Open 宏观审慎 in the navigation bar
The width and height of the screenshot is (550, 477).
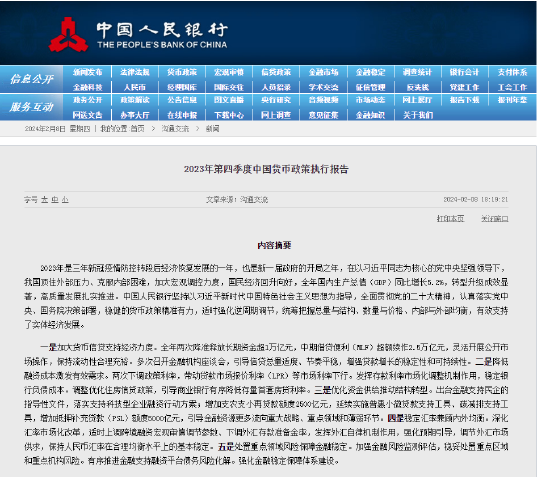(229, 72)
